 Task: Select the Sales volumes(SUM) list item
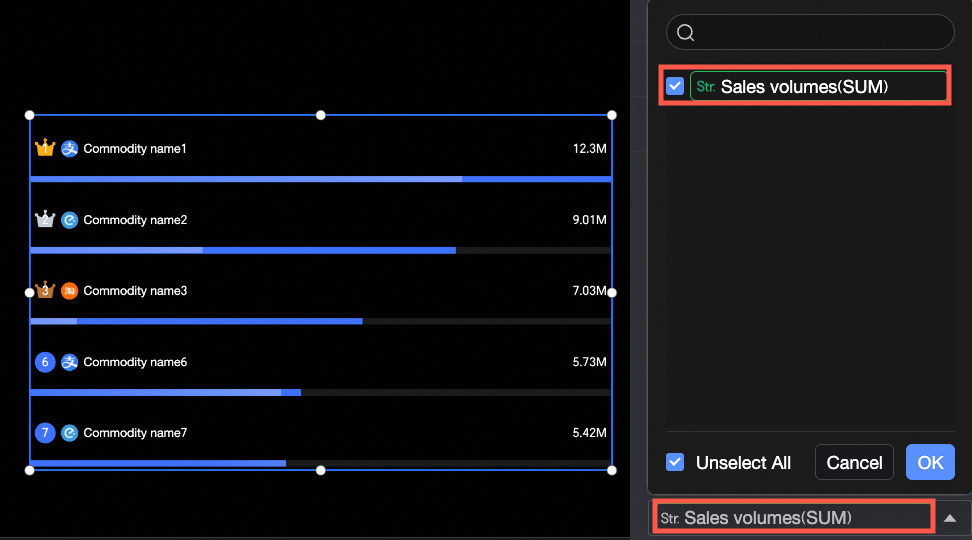818,86
